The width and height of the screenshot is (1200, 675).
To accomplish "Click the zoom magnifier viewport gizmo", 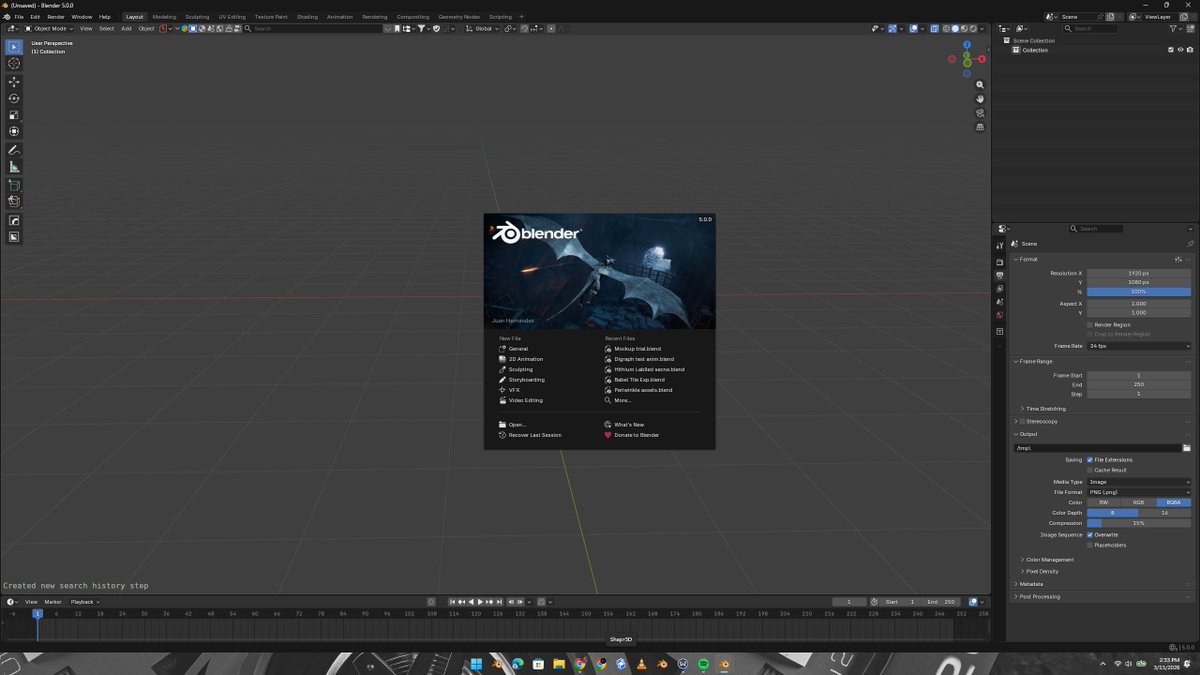I will (x=980, y=85).
